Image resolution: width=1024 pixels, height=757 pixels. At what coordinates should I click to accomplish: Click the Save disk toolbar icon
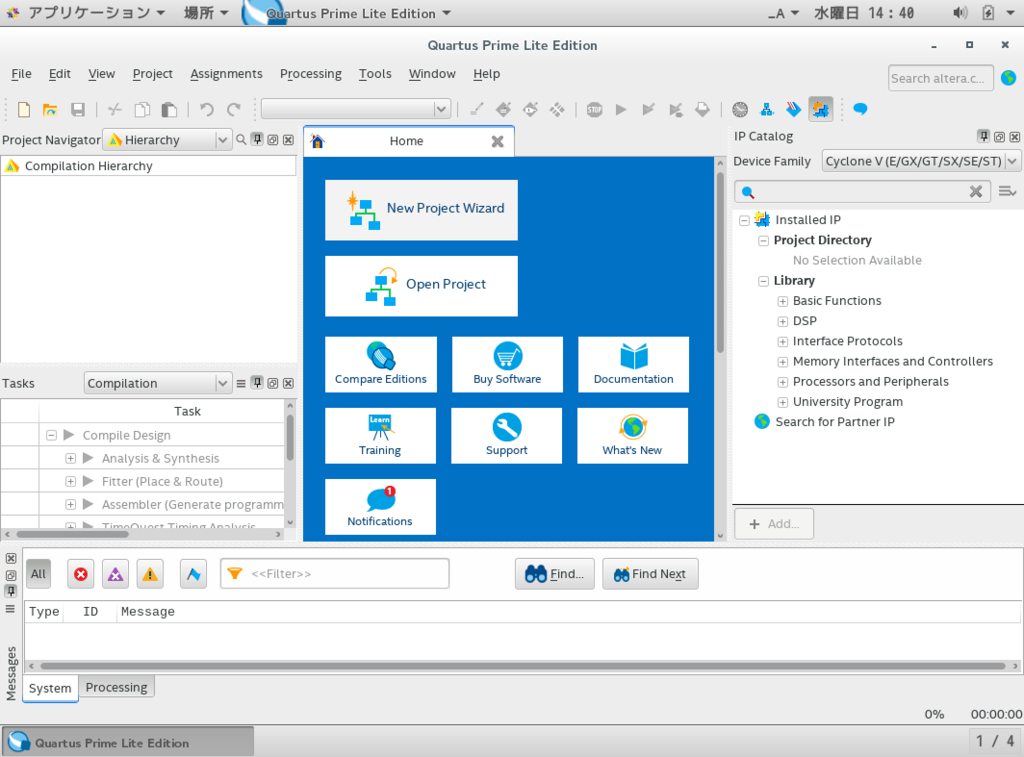[78, 109]
